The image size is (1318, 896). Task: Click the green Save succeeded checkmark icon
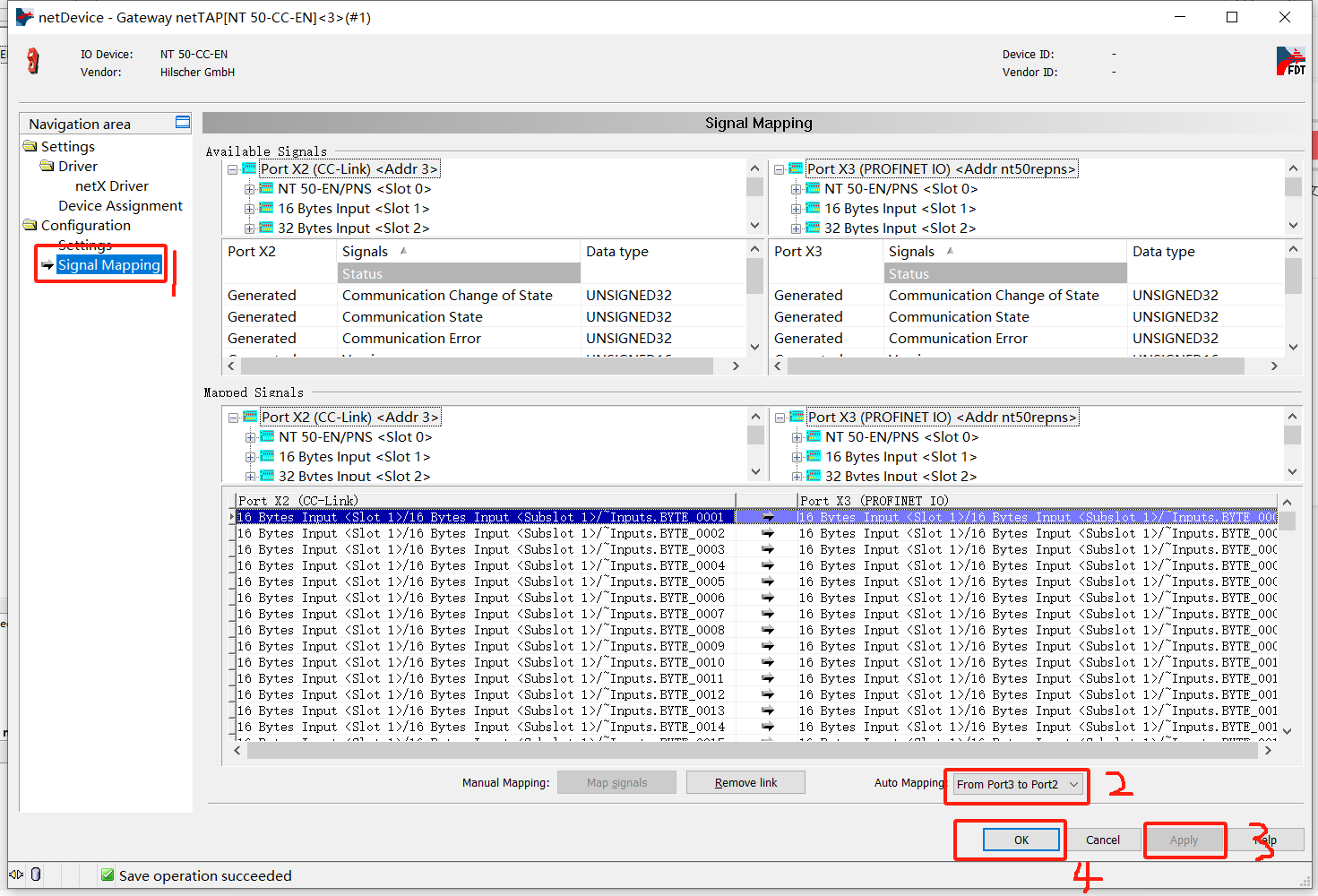(x=108, y=875)
